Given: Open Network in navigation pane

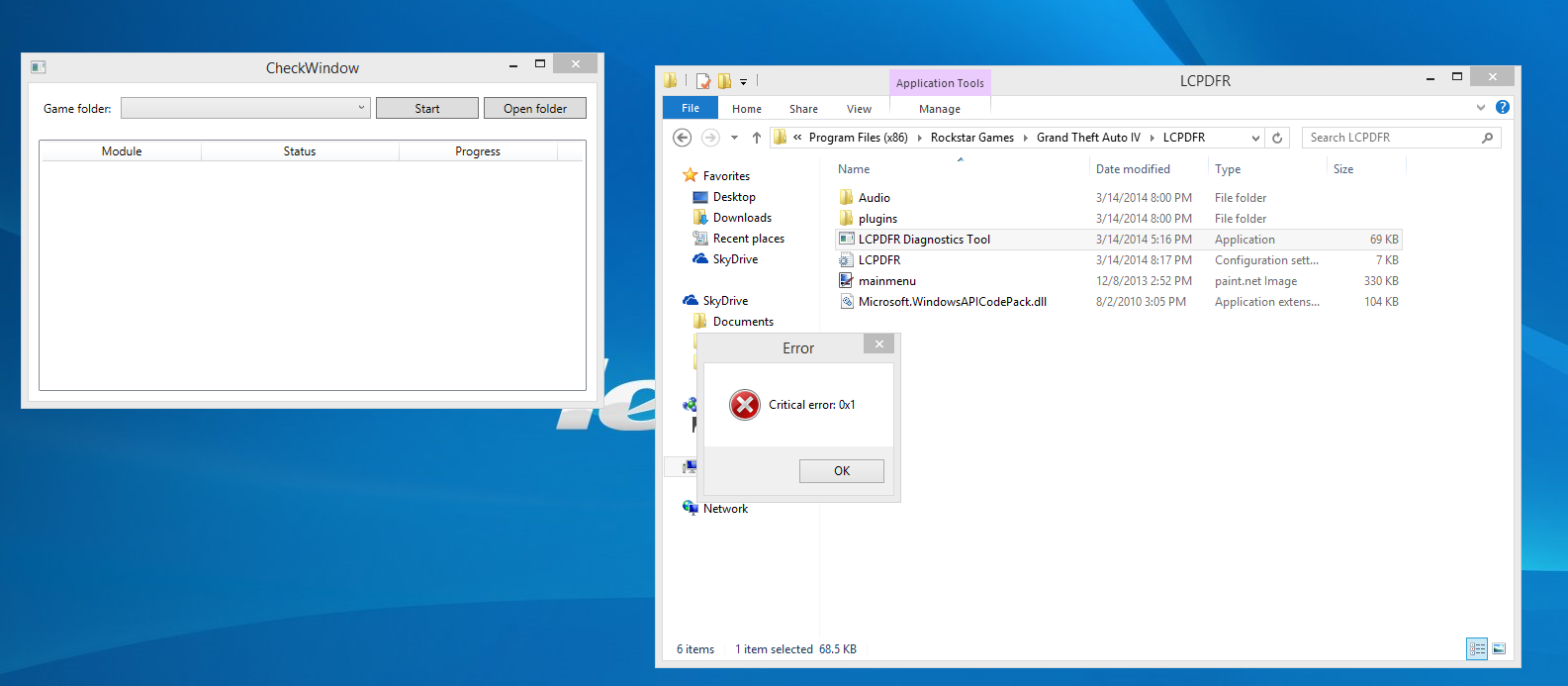Looking at the screenshot, I should [725, 509].
